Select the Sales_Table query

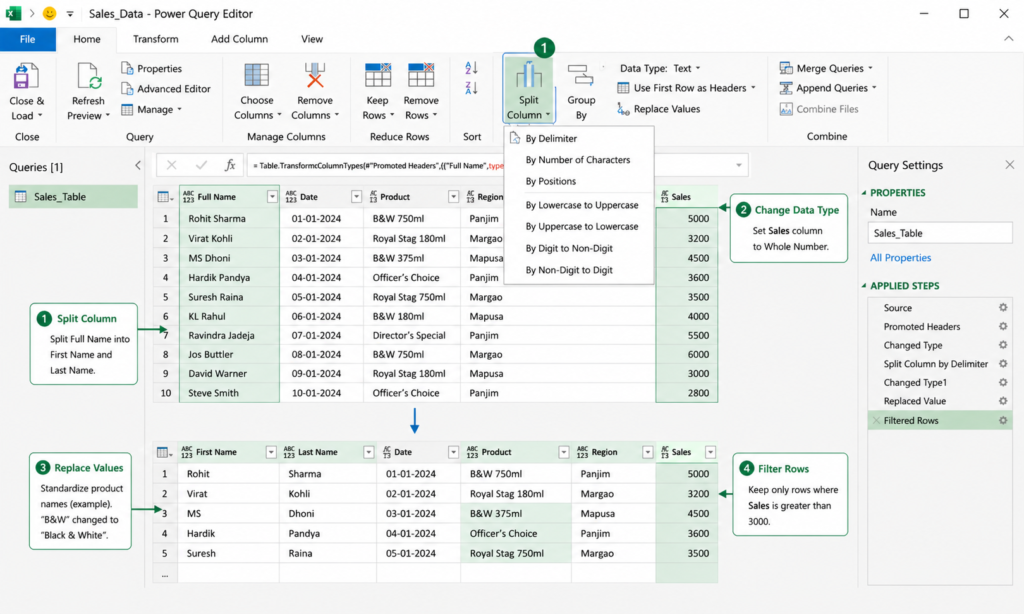click(73, 197)
